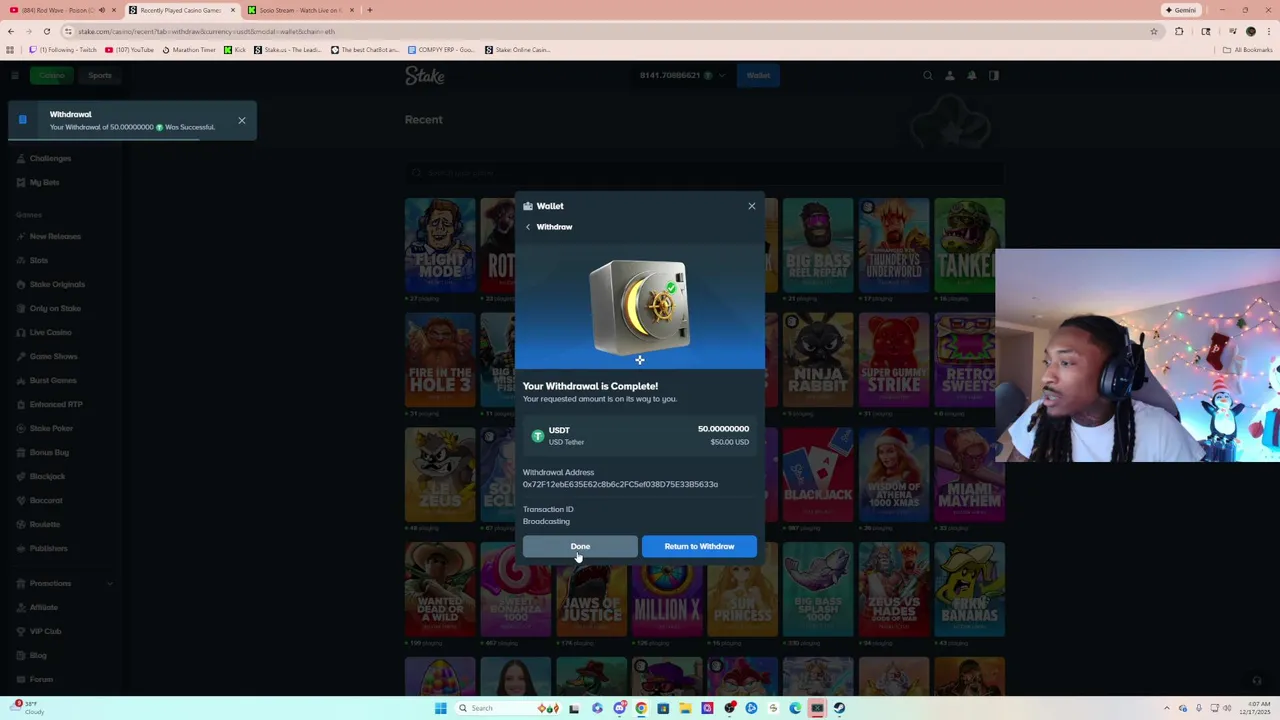Open Microsoft Edge from the taskbar

click(795, 708)
